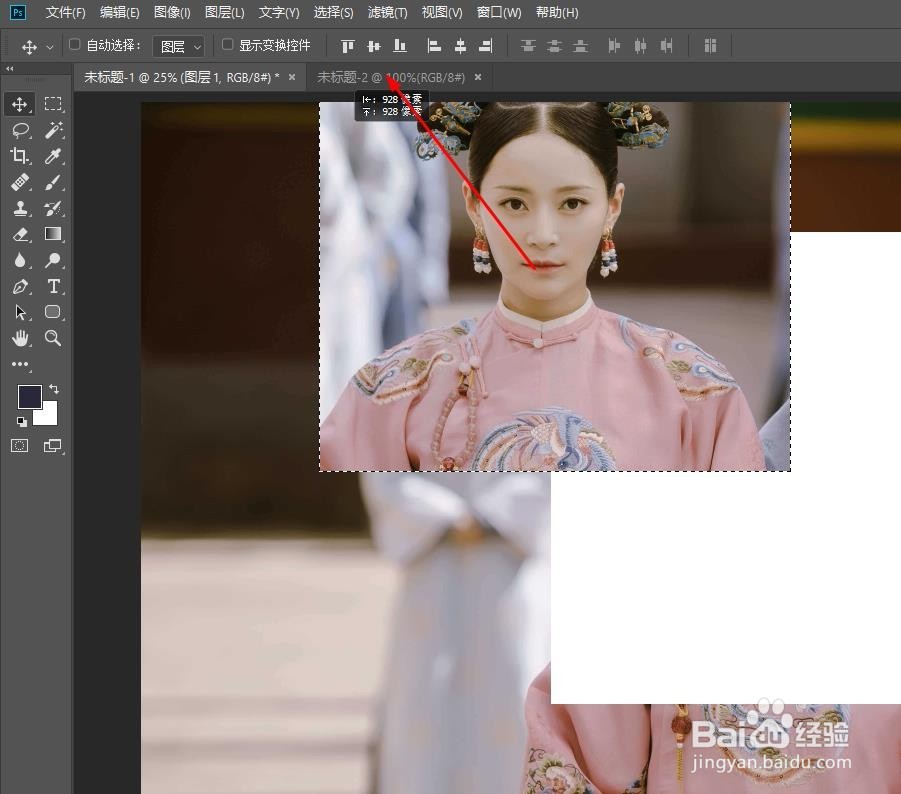The image size is (901, 794).
Task: Distribute right edges
Action: pyautogui.click(x=667, y=46)
